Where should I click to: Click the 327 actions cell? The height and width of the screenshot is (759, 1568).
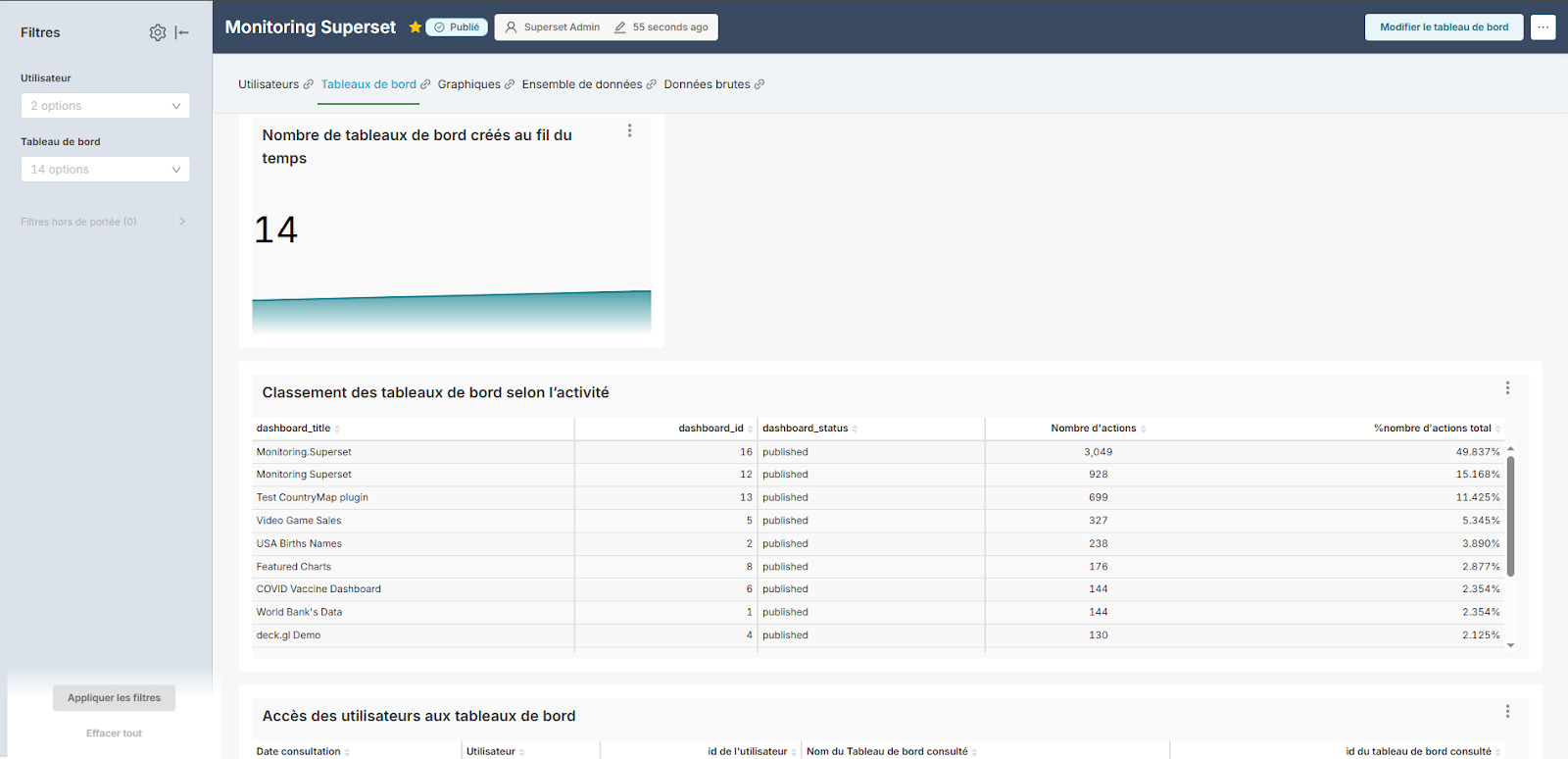tap(1099, 521)
